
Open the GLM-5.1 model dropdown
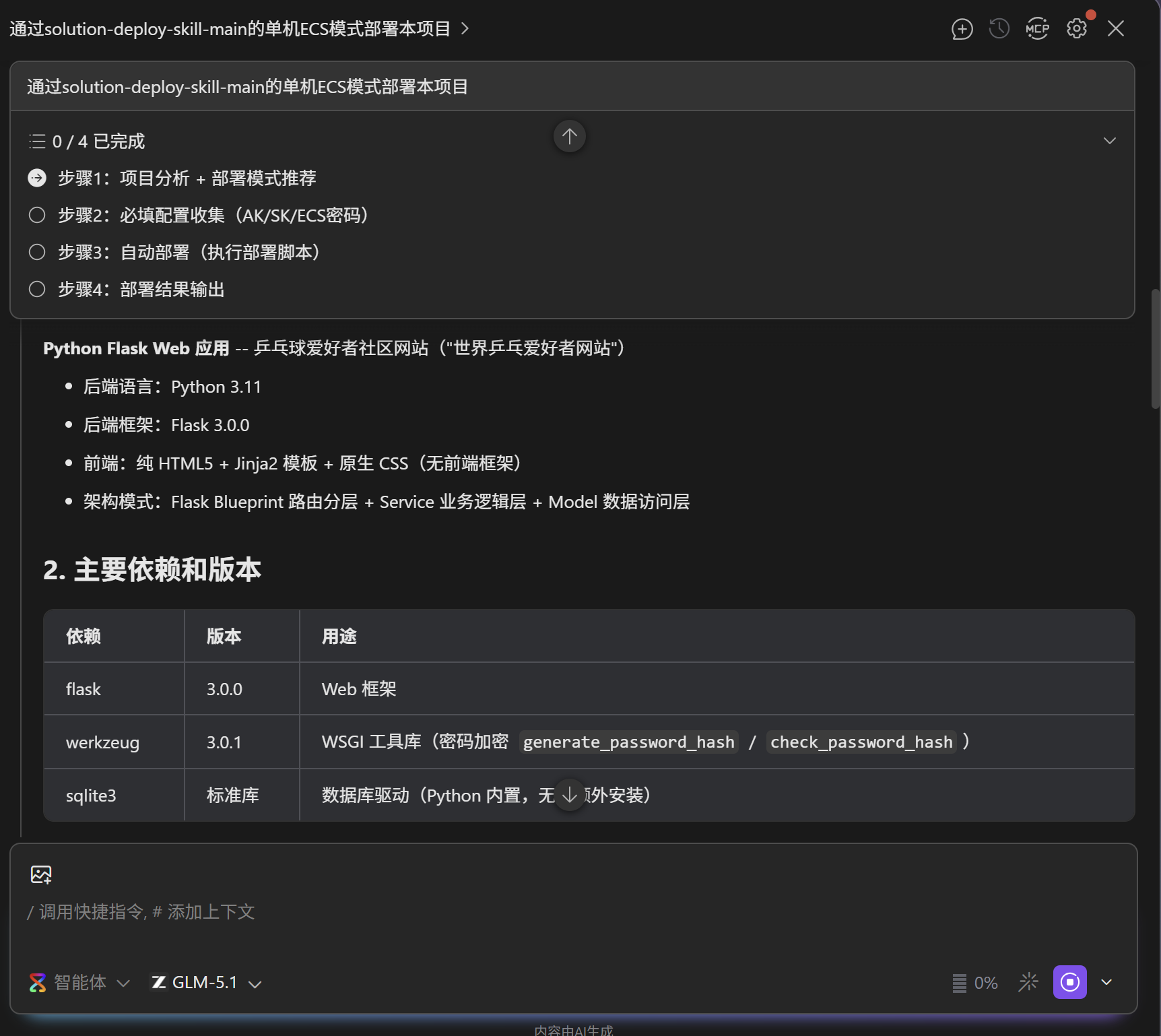click(206, 983)
